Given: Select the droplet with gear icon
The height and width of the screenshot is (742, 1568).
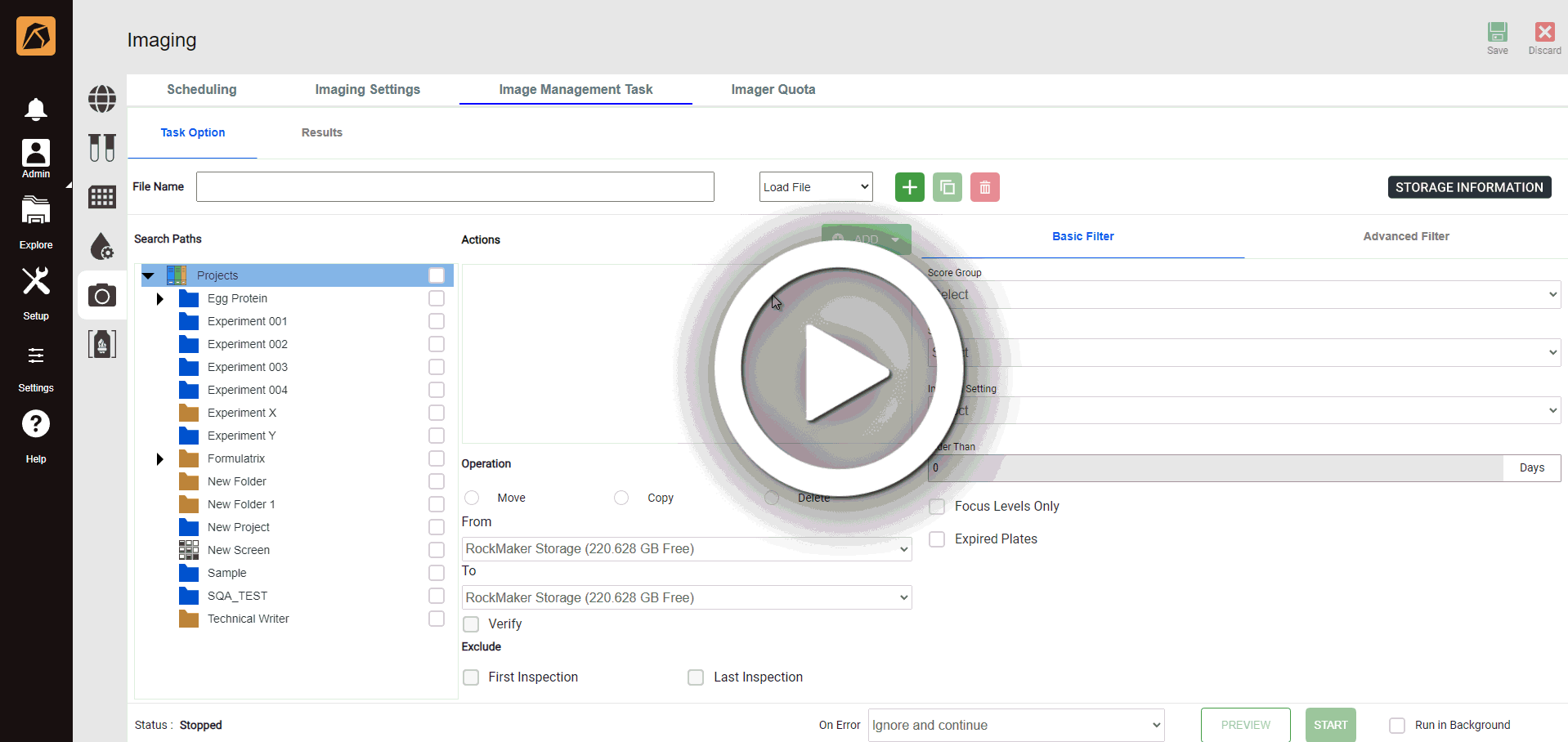Looking at the screenshot, I should (102, 246).
